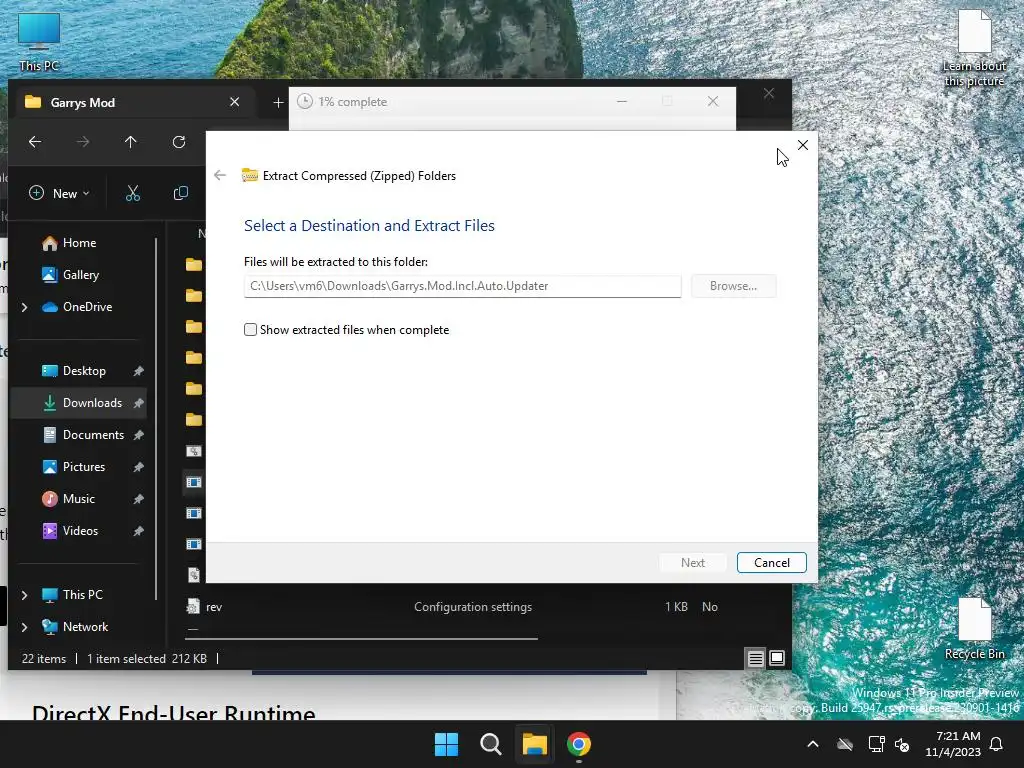
Task: Open network status in system tray
Action: [876, 744]
